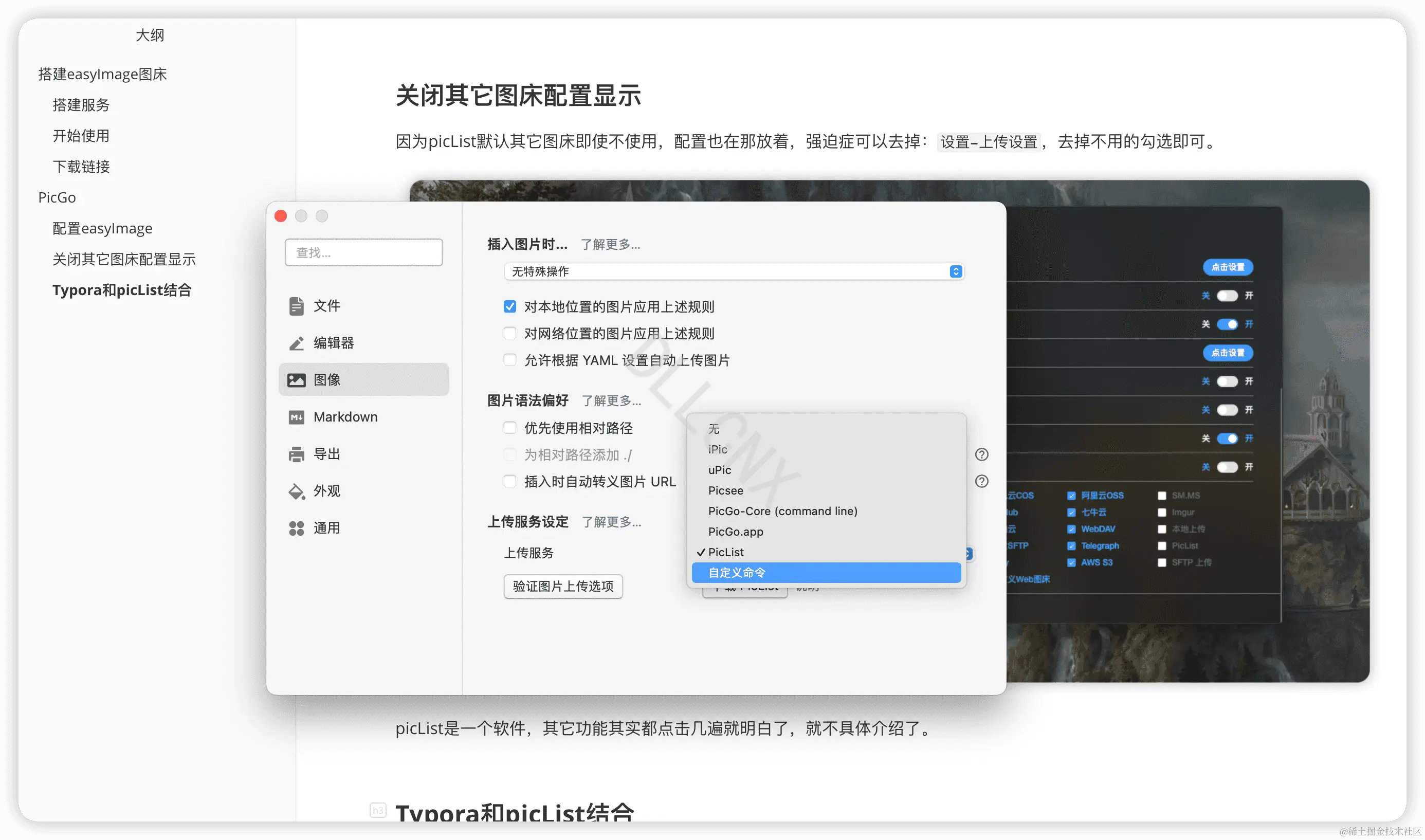Click the 关闭其它图床配置显示 document heading
Screen dimensions: 1425x840
[518, 95]
